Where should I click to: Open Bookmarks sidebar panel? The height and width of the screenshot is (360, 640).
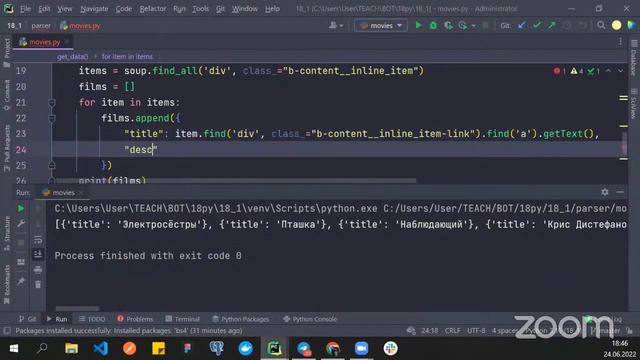coord(7,284)
